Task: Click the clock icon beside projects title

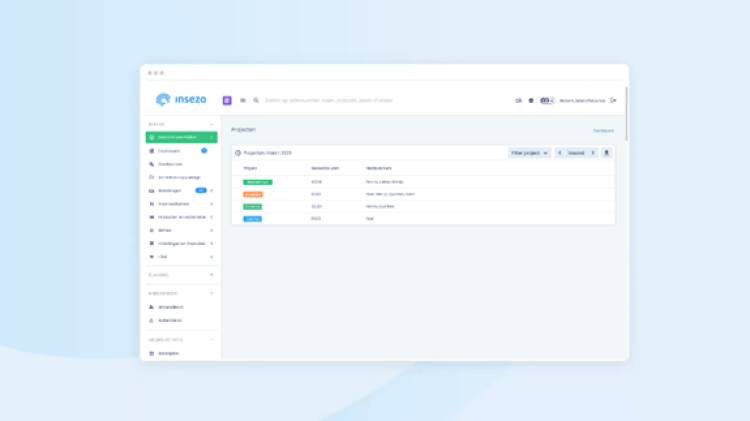Action: (x=238, y=153)
